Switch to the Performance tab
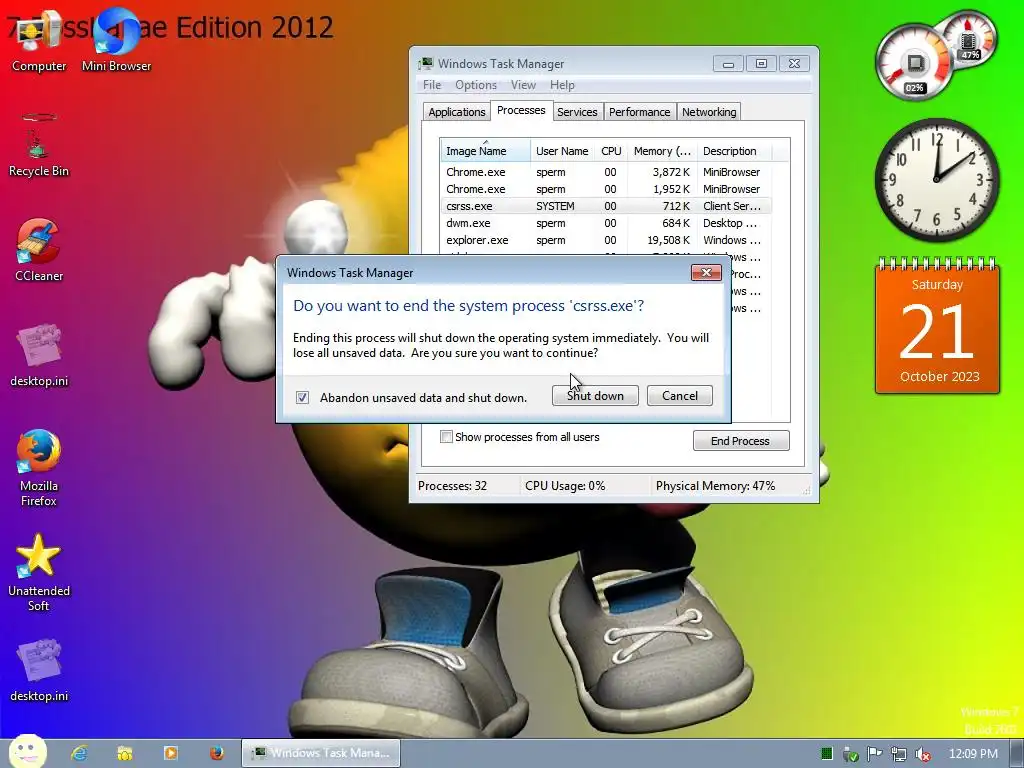This screenshot has width=1024, height=768. pyautogui.click(x=639, y=112)
